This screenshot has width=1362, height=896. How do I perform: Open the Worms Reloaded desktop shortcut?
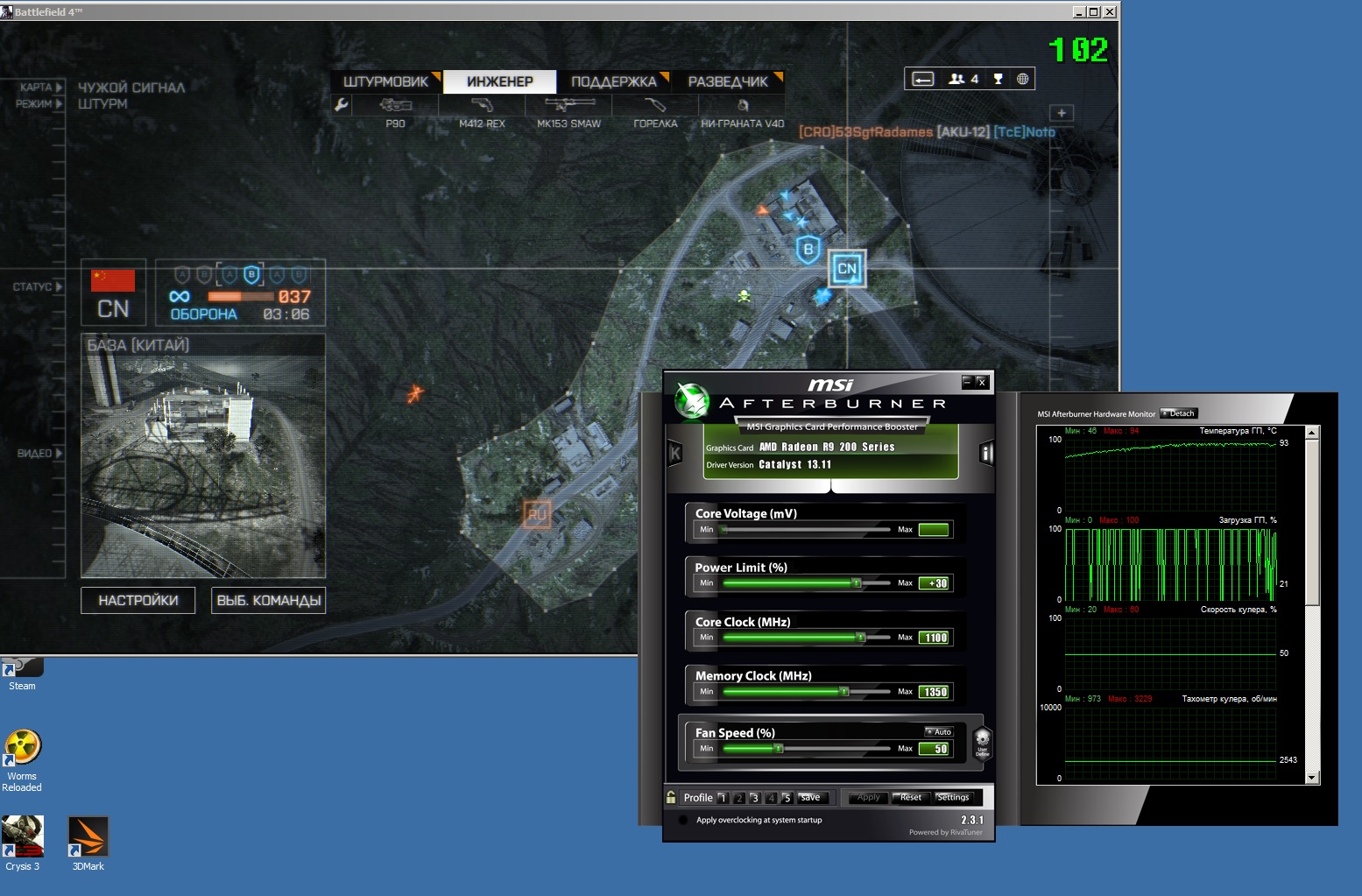pos(22,760)
